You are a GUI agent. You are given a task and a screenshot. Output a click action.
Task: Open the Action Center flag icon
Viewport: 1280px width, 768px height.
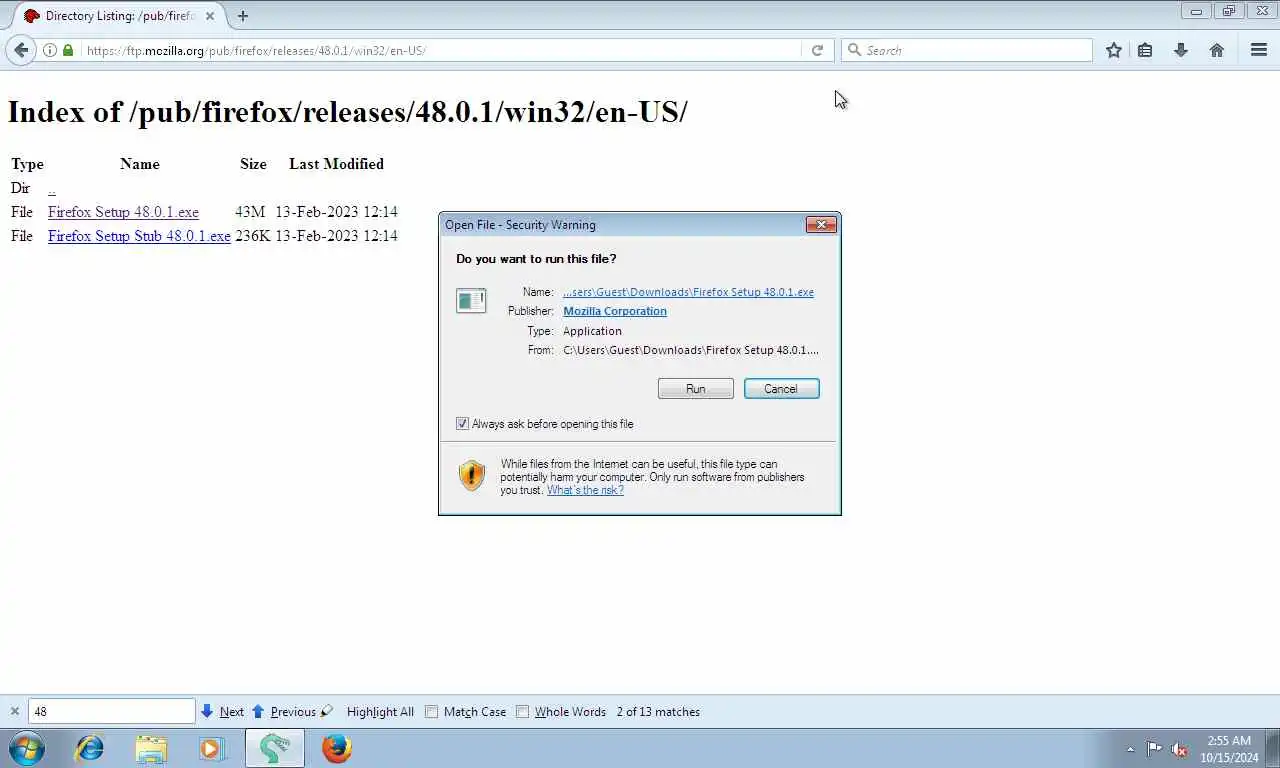point(1154,749)
